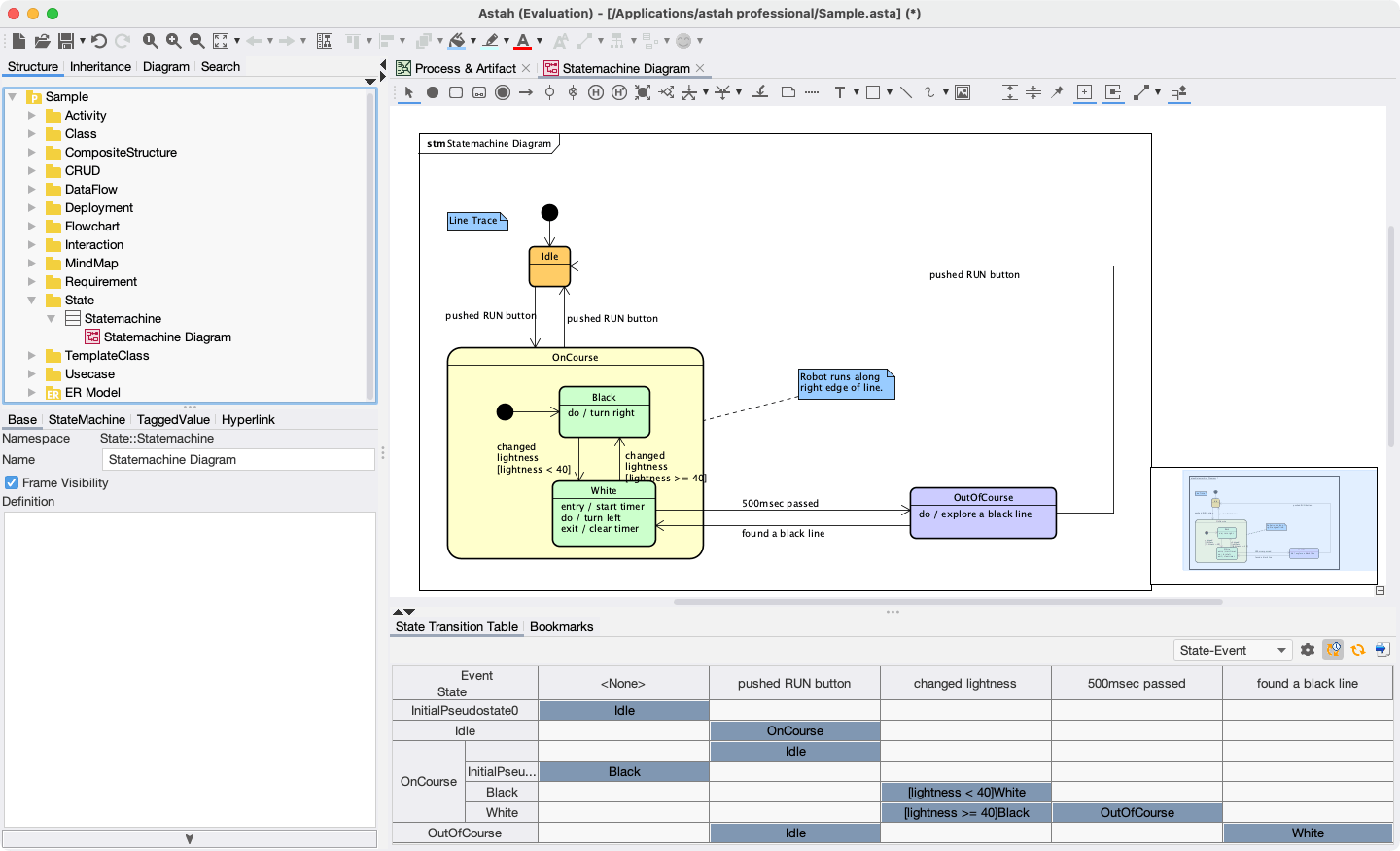1400x851 pixels.
Task: Choose the Note tool in diagram toolbar
Action: (788, 92)
